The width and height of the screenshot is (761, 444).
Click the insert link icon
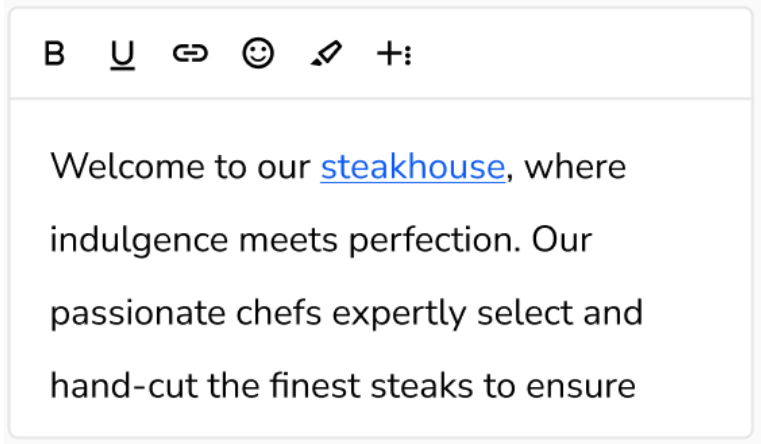pos(190,54)
